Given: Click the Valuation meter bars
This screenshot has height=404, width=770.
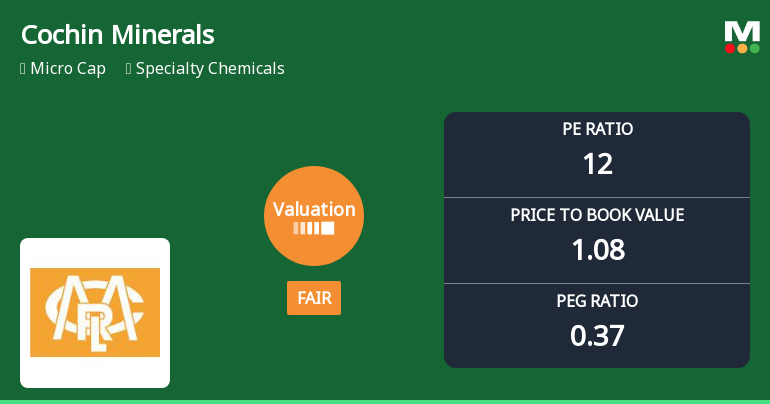Looking at the screenshot, I should 314,228.
